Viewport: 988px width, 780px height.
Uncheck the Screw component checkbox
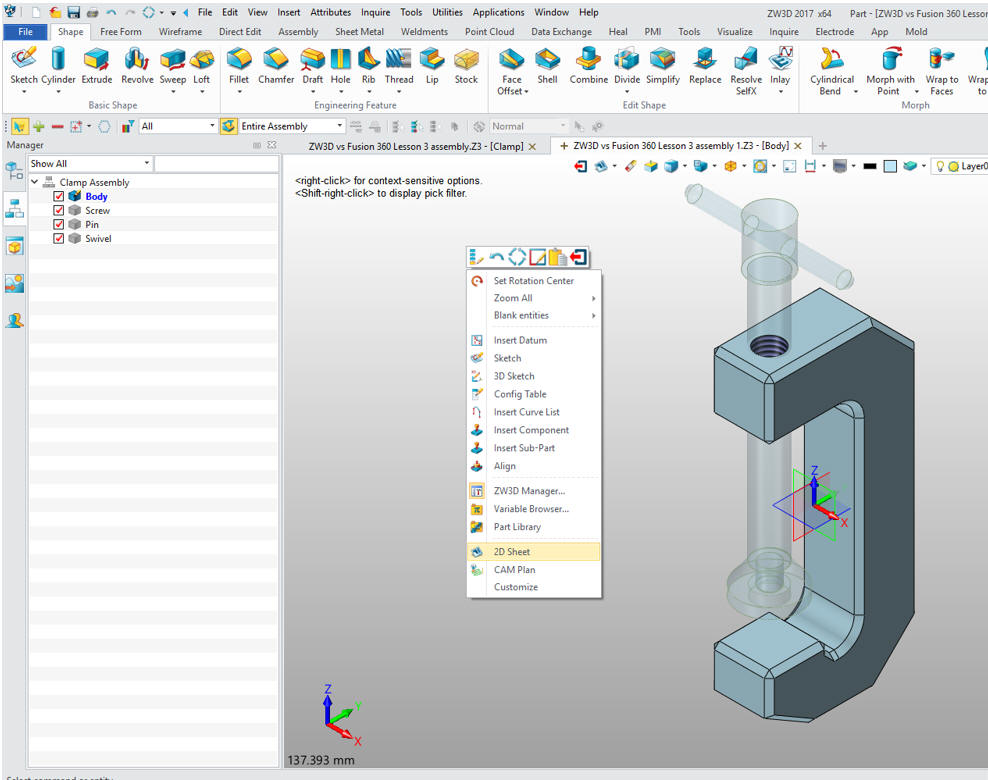click(59, 211)
